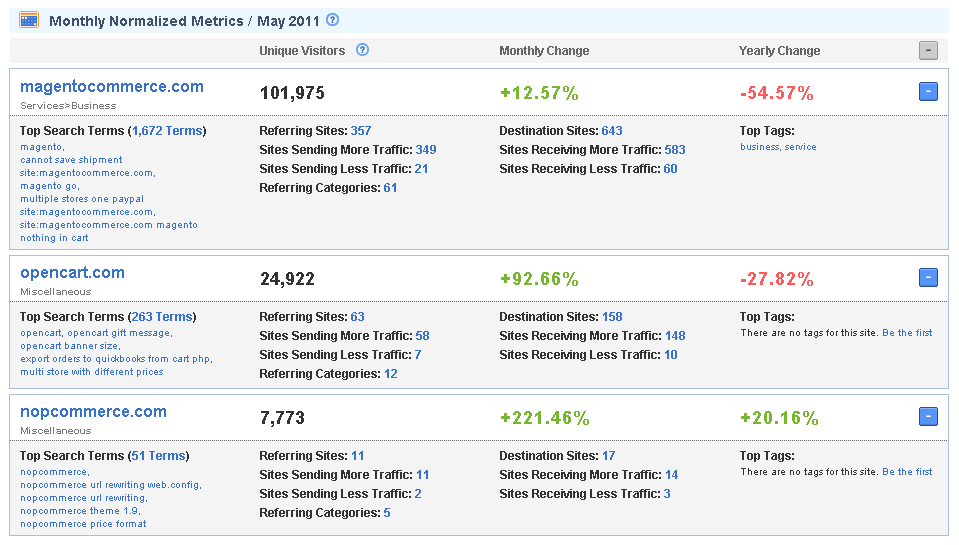Click the 'business' tag for magentocommerce
959x545 pixels.
click(759, 147)
